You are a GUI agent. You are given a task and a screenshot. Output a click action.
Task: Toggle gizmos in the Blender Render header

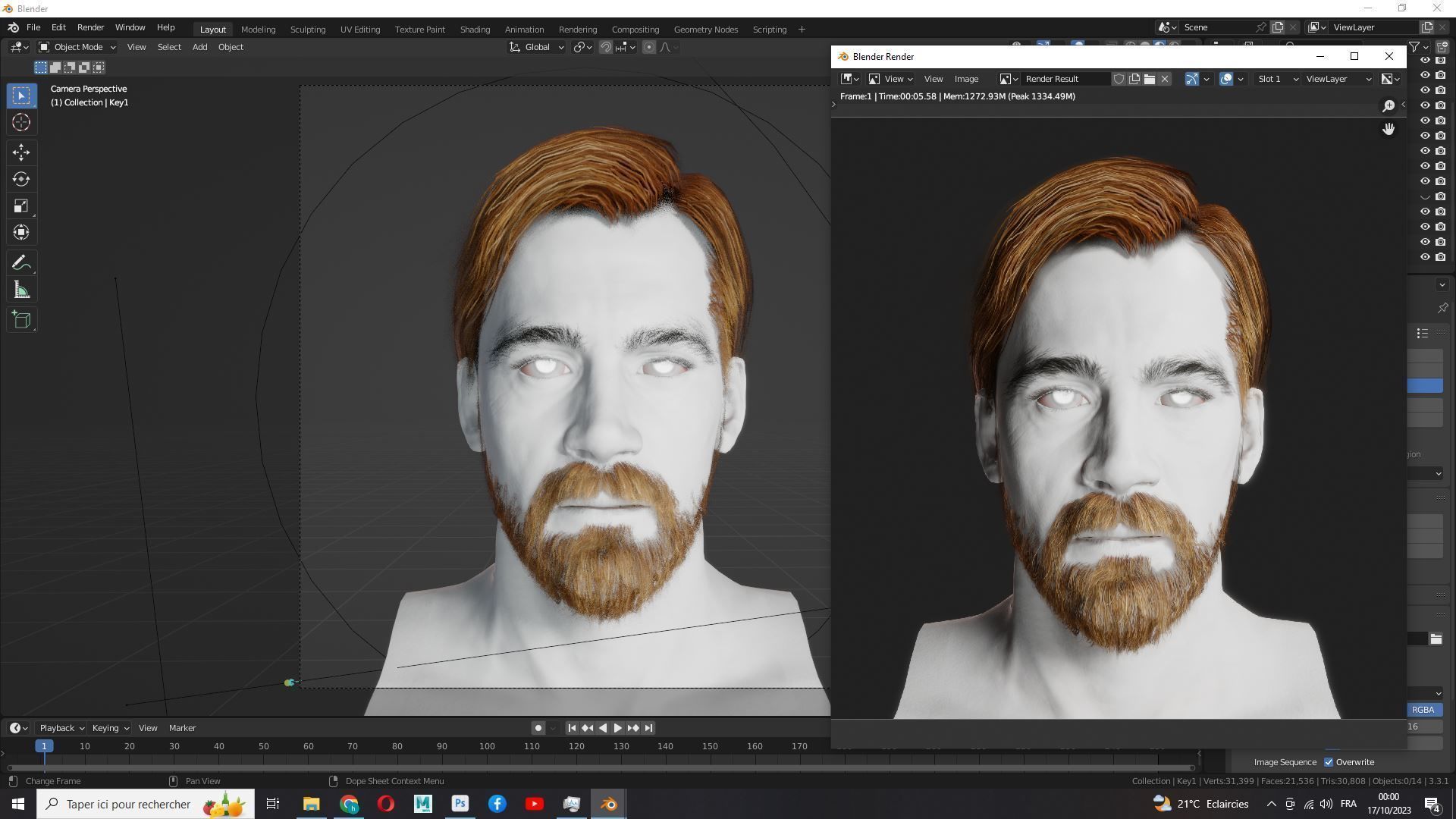point(1191,79)
